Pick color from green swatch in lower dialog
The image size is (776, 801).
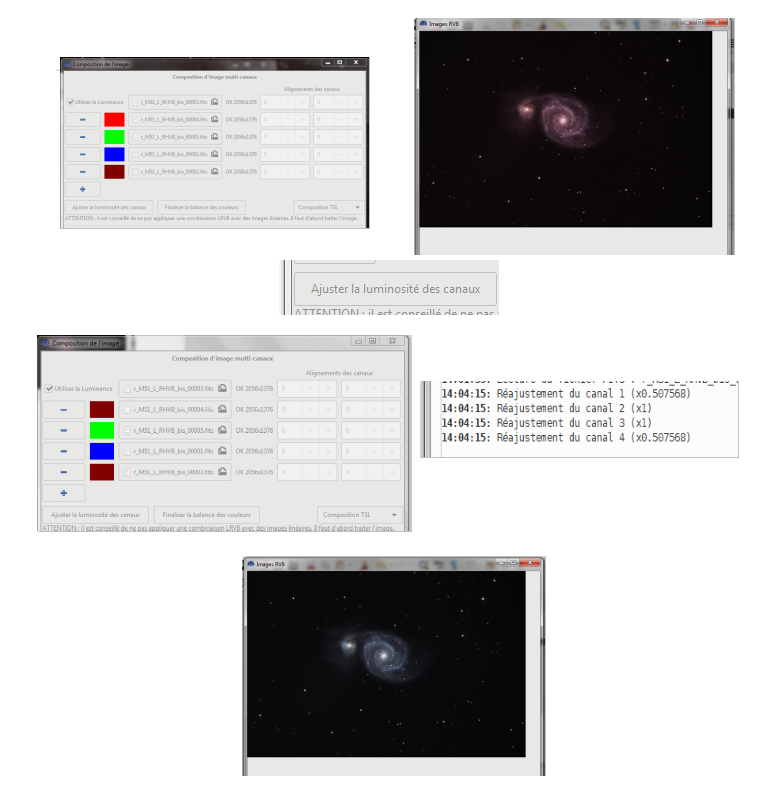click(x=102, y=431)
